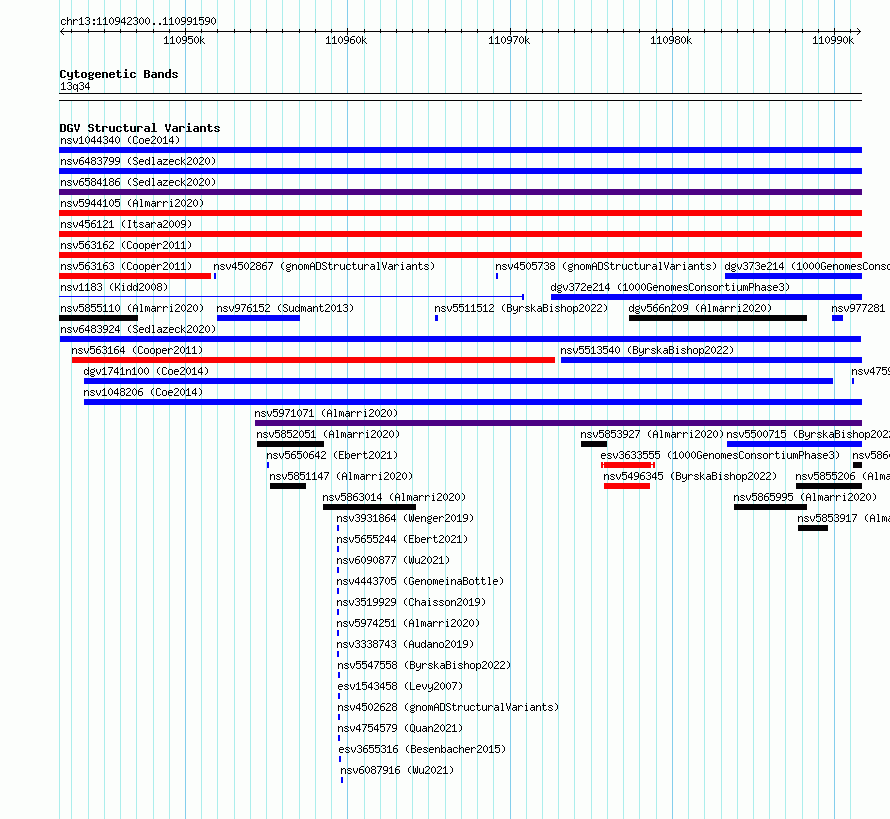This screenshot has width=890, height=819.
Task: Click nsv4502628 (gnomADStructuralVariants) label
Action: pos(448,707)
